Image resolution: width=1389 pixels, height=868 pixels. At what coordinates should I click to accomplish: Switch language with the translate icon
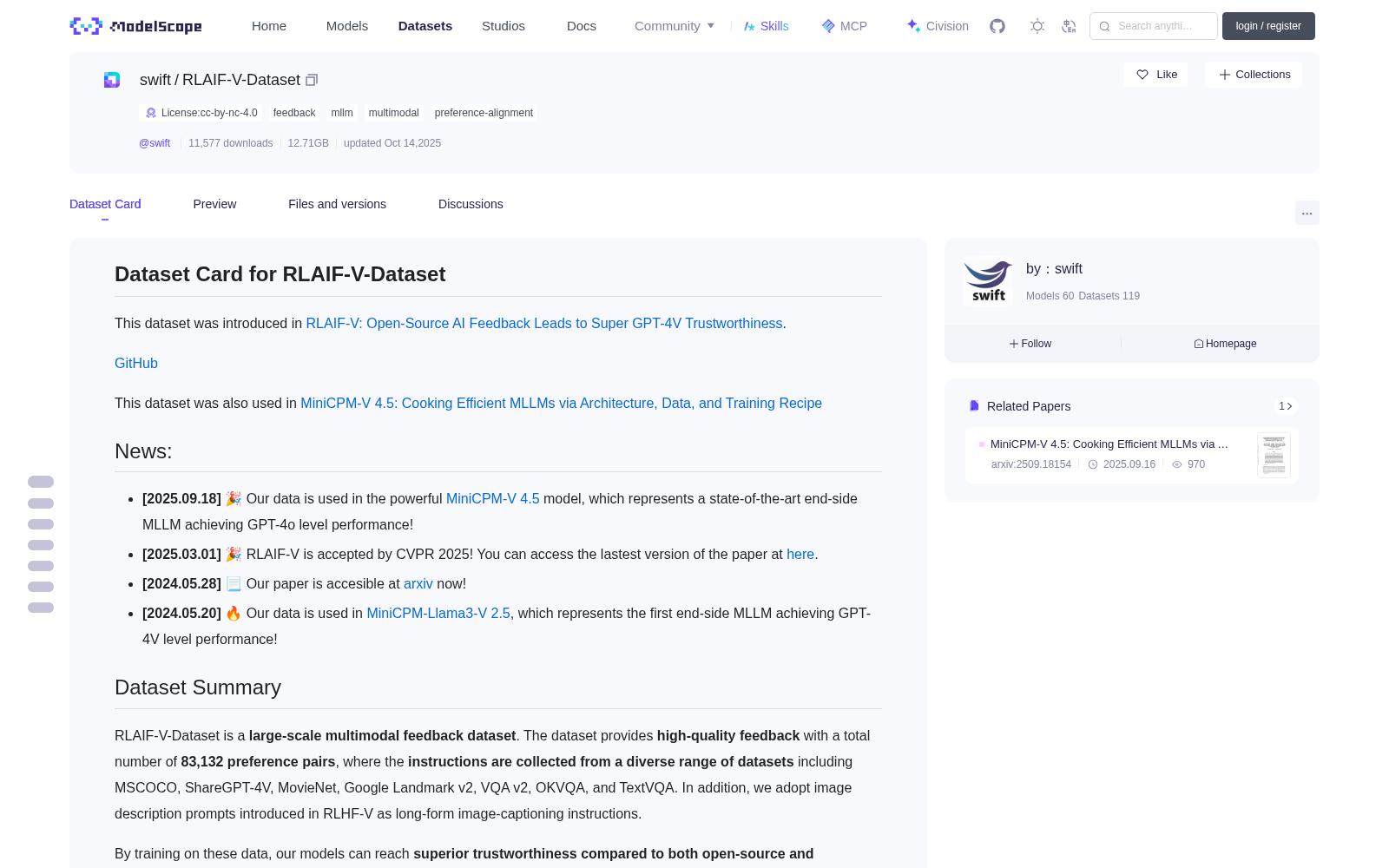tap(1070, 26)
